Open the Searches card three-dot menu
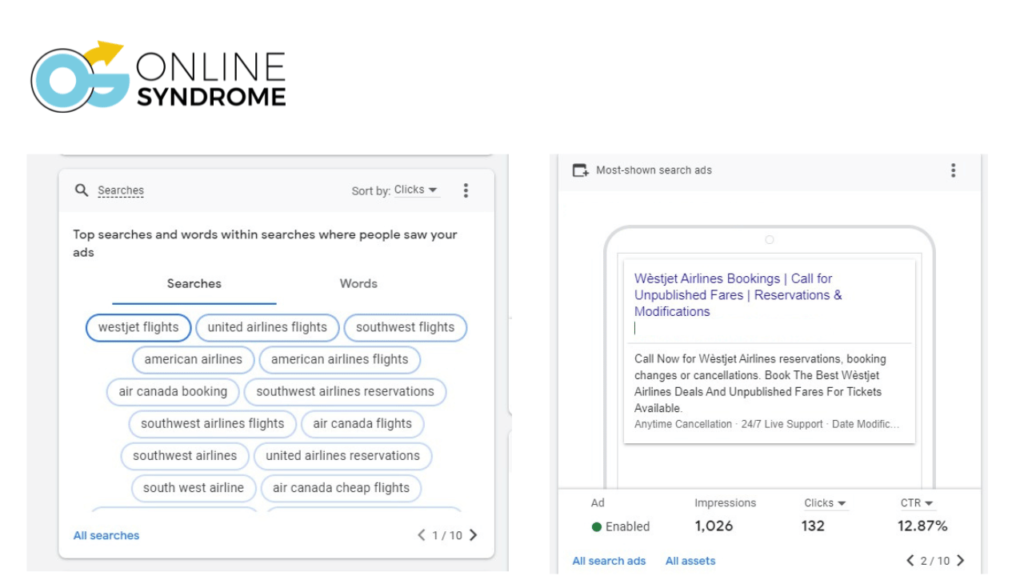This screenshot has width=1024, height=576. click(x=466, y=190)
